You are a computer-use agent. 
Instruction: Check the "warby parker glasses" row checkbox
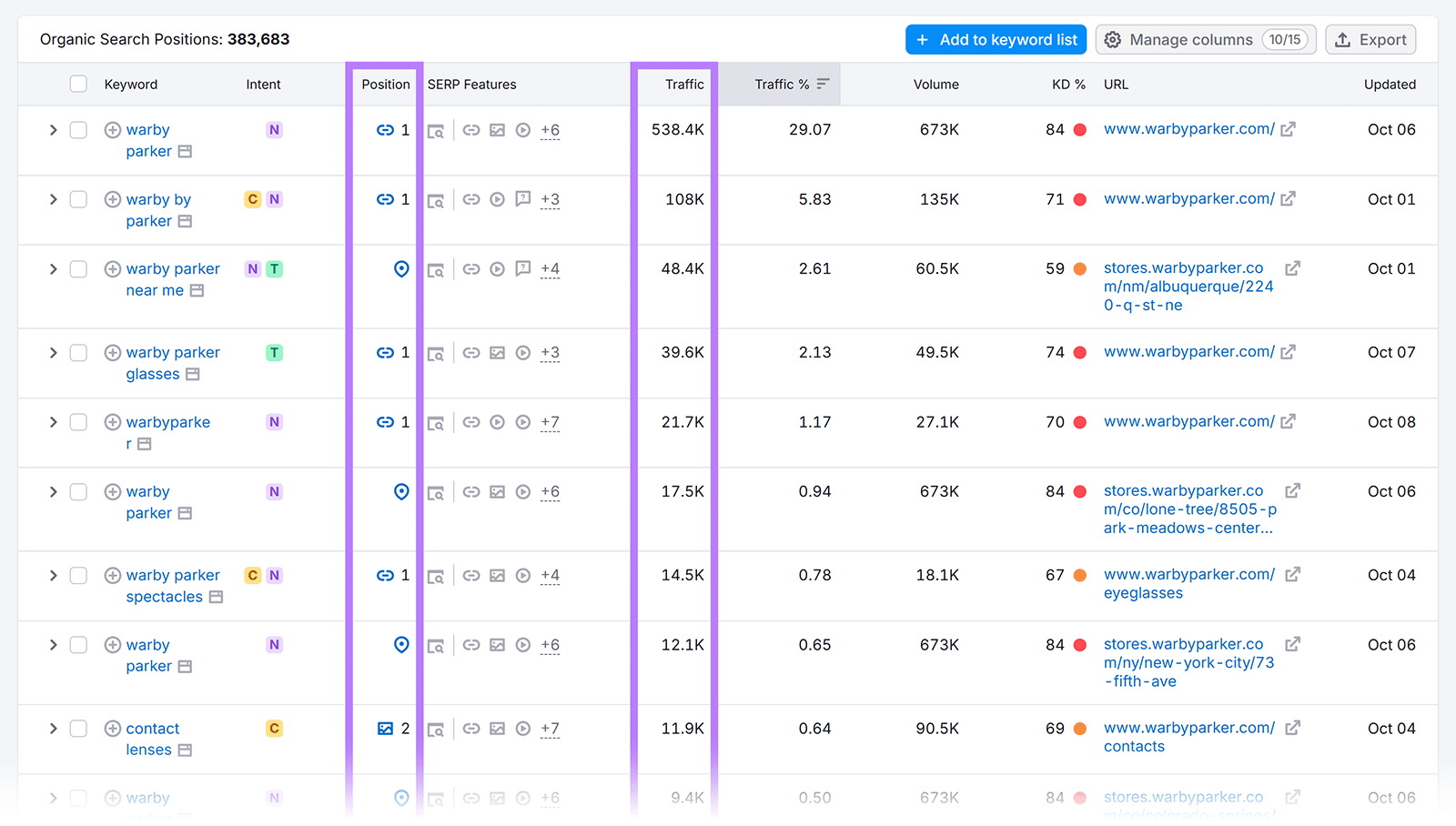pyautogui.click(x=78, y=352)
